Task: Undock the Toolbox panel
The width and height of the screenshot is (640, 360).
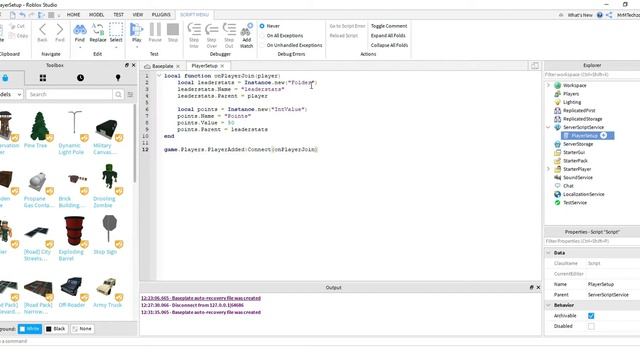Action: [x=127, y=65]
